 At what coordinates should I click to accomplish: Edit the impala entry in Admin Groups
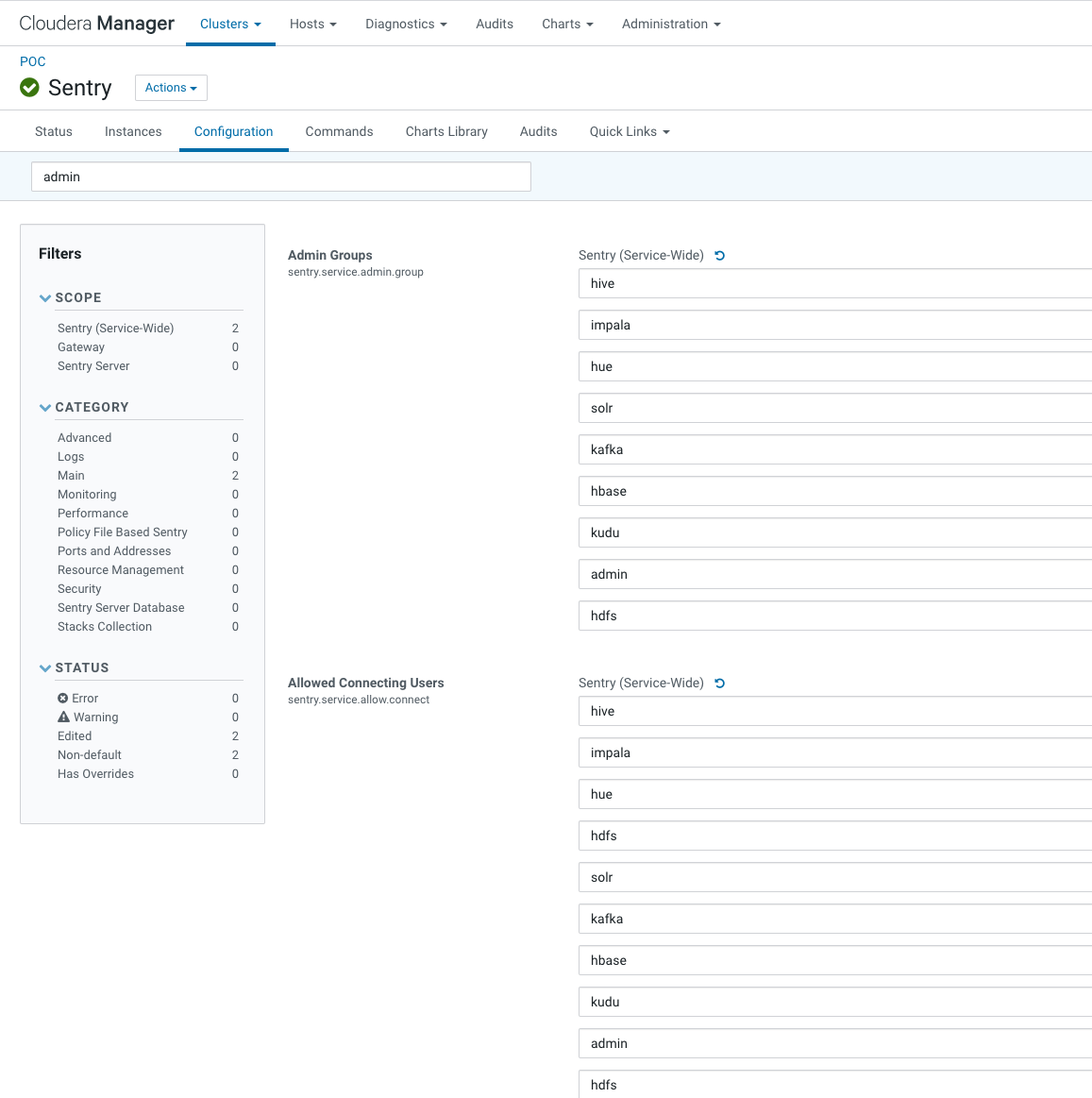click(x=835, y=325)
